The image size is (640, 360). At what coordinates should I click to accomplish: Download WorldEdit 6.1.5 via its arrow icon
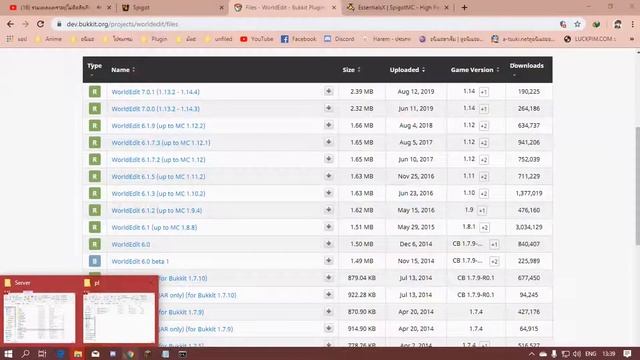coord(329,176)
